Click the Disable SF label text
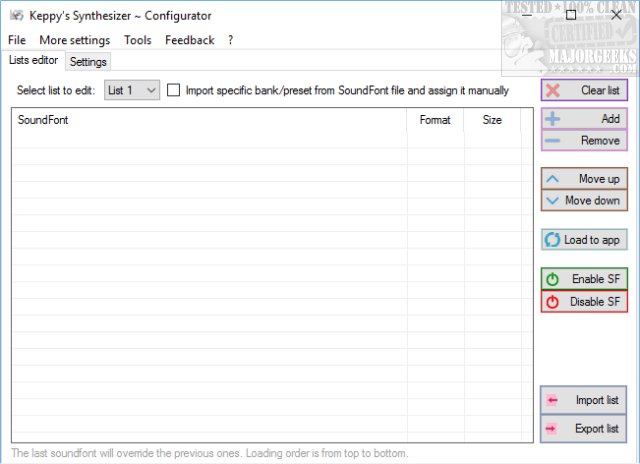The image size is (640, 464). click(595, 302)
